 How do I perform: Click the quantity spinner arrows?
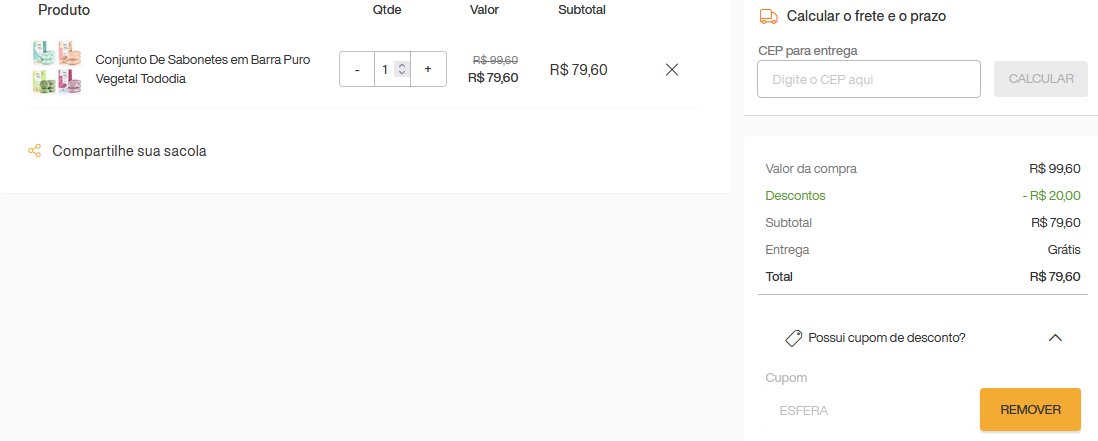coord(401,69)
